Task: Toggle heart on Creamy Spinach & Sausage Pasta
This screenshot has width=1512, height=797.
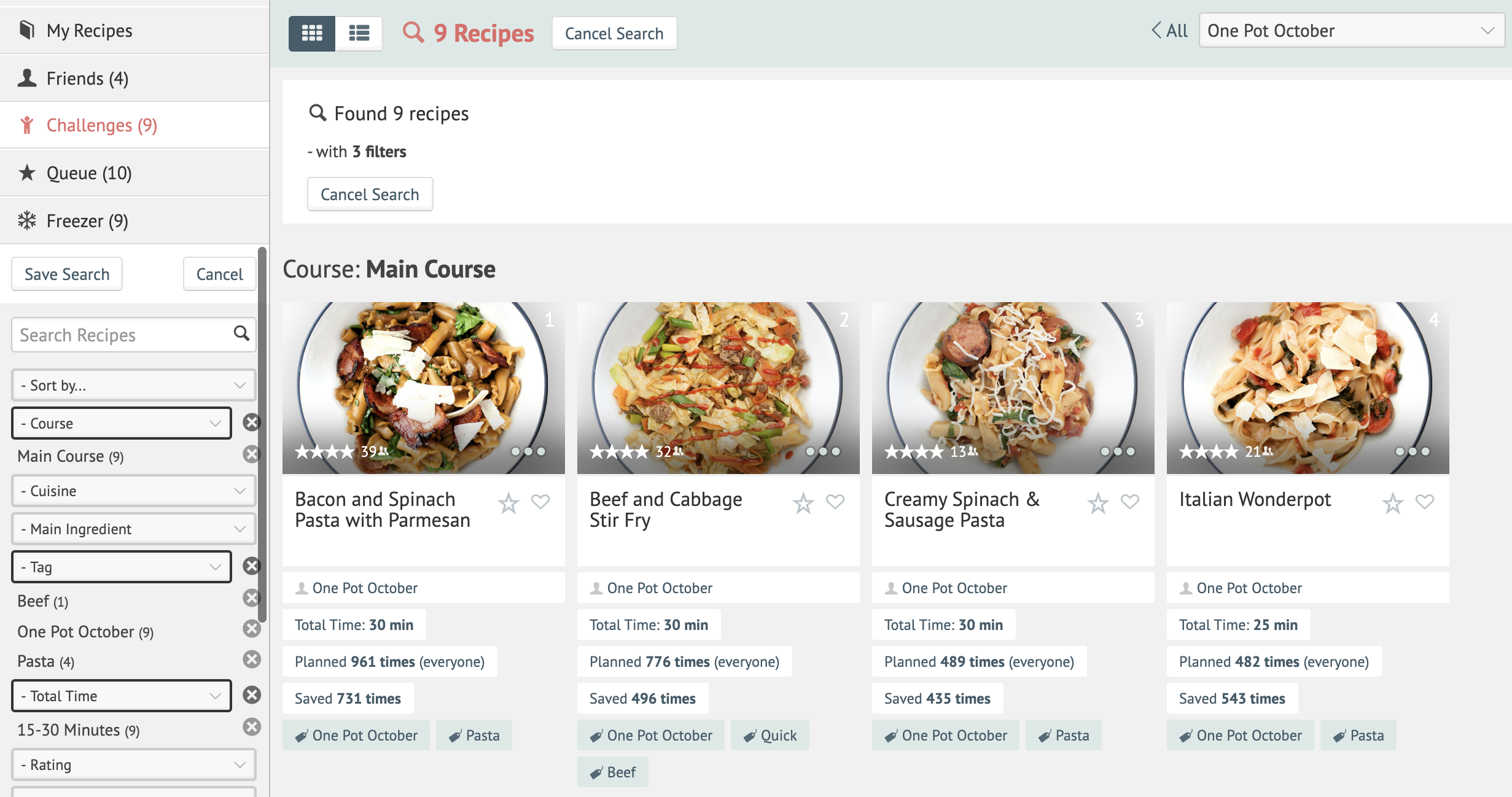Action: pyautogui.click(x=1129, y=502)
